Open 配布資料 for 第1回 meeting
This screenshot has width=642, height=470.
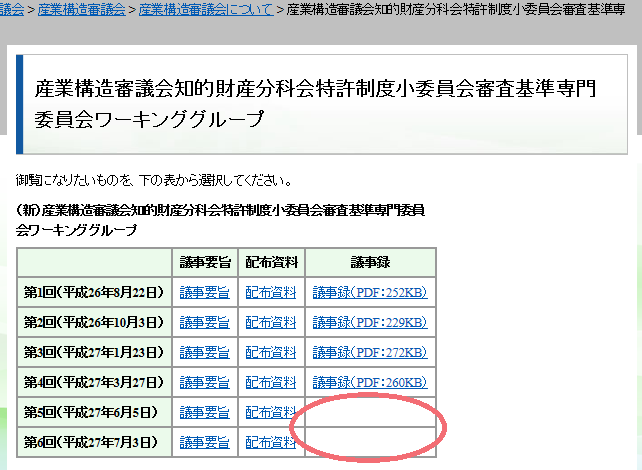point(271,293)
